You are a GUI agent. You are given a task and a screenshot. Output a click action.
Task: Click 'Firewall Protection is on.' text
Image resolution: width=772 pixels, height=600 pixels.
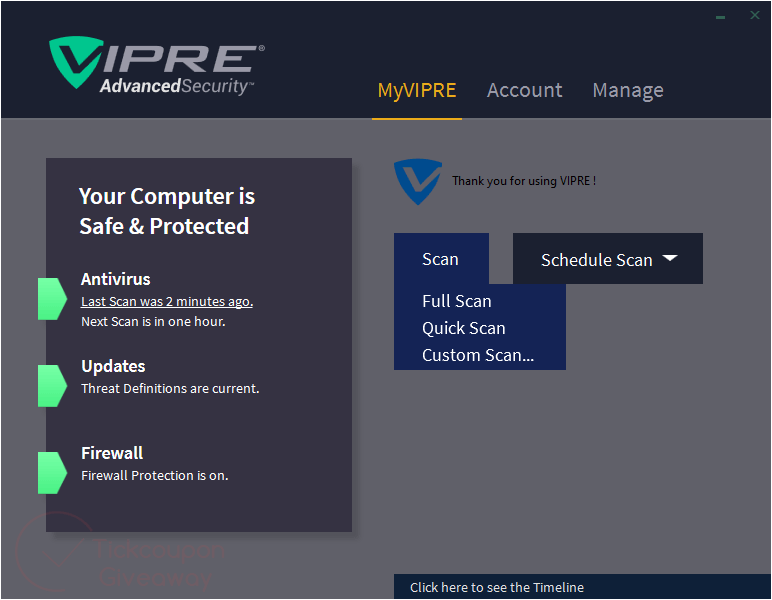click(x=155, y=475)
